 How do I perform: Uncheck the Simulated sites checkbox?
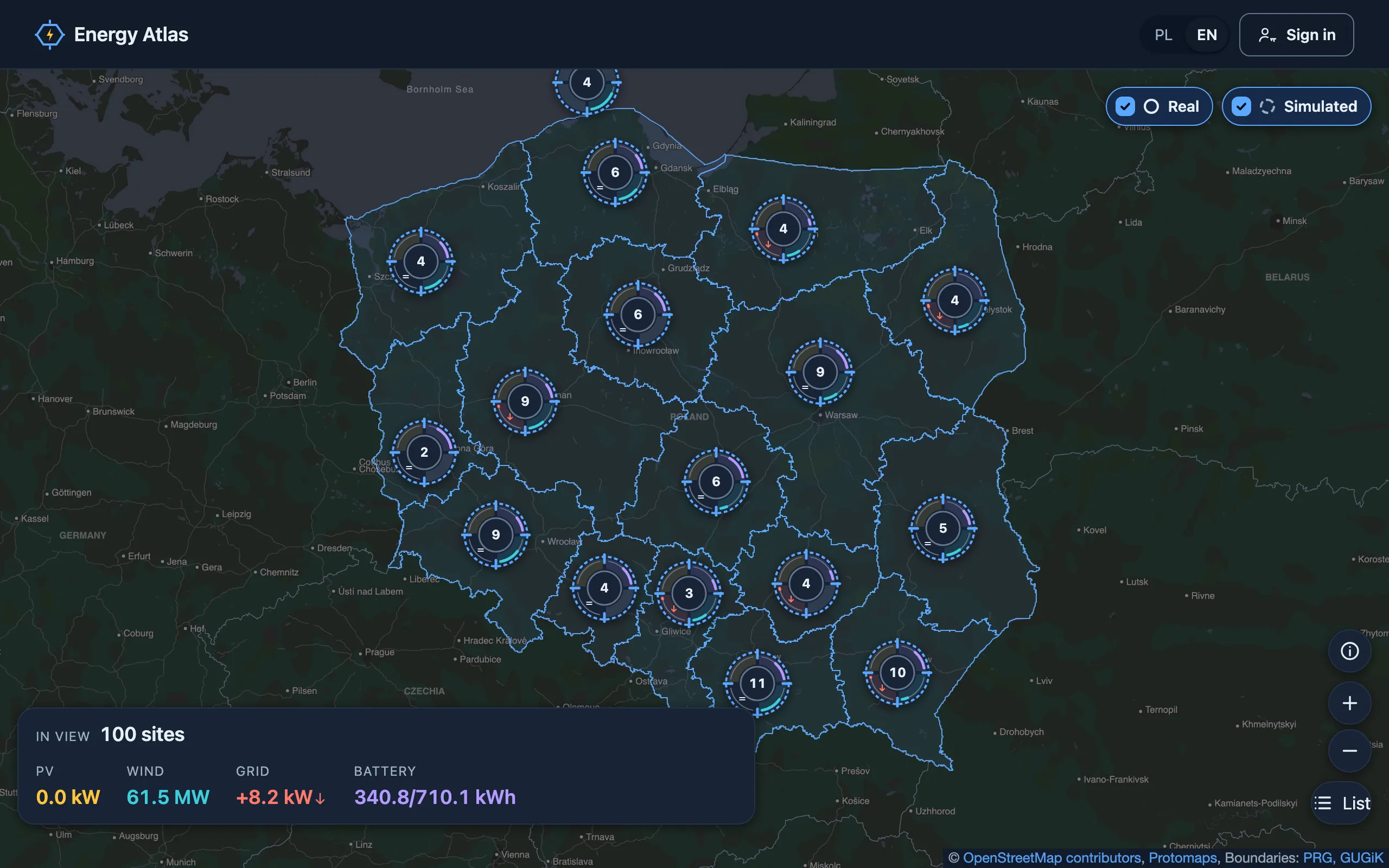pos(1241,106)
